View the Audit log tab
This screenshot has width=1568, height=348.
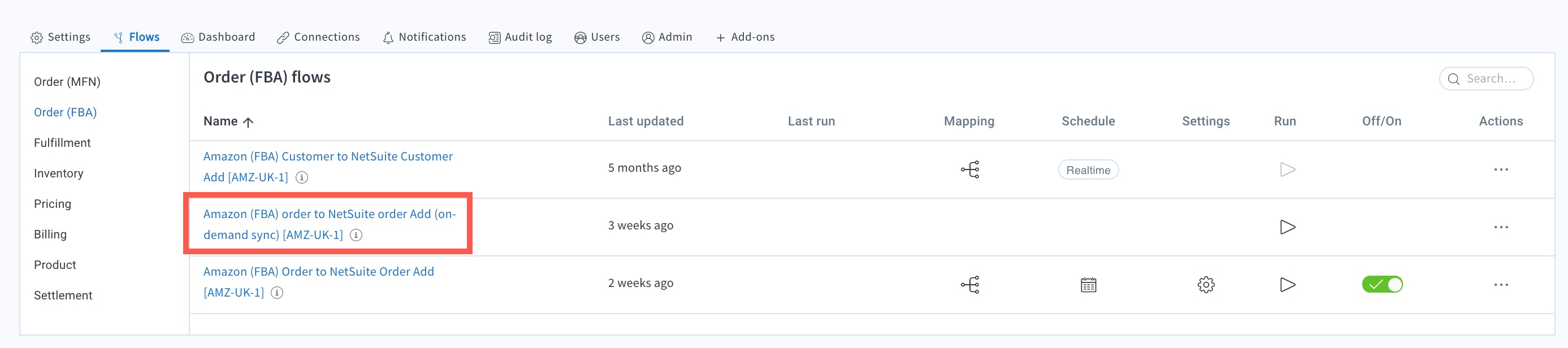click(x=520, y=37)
